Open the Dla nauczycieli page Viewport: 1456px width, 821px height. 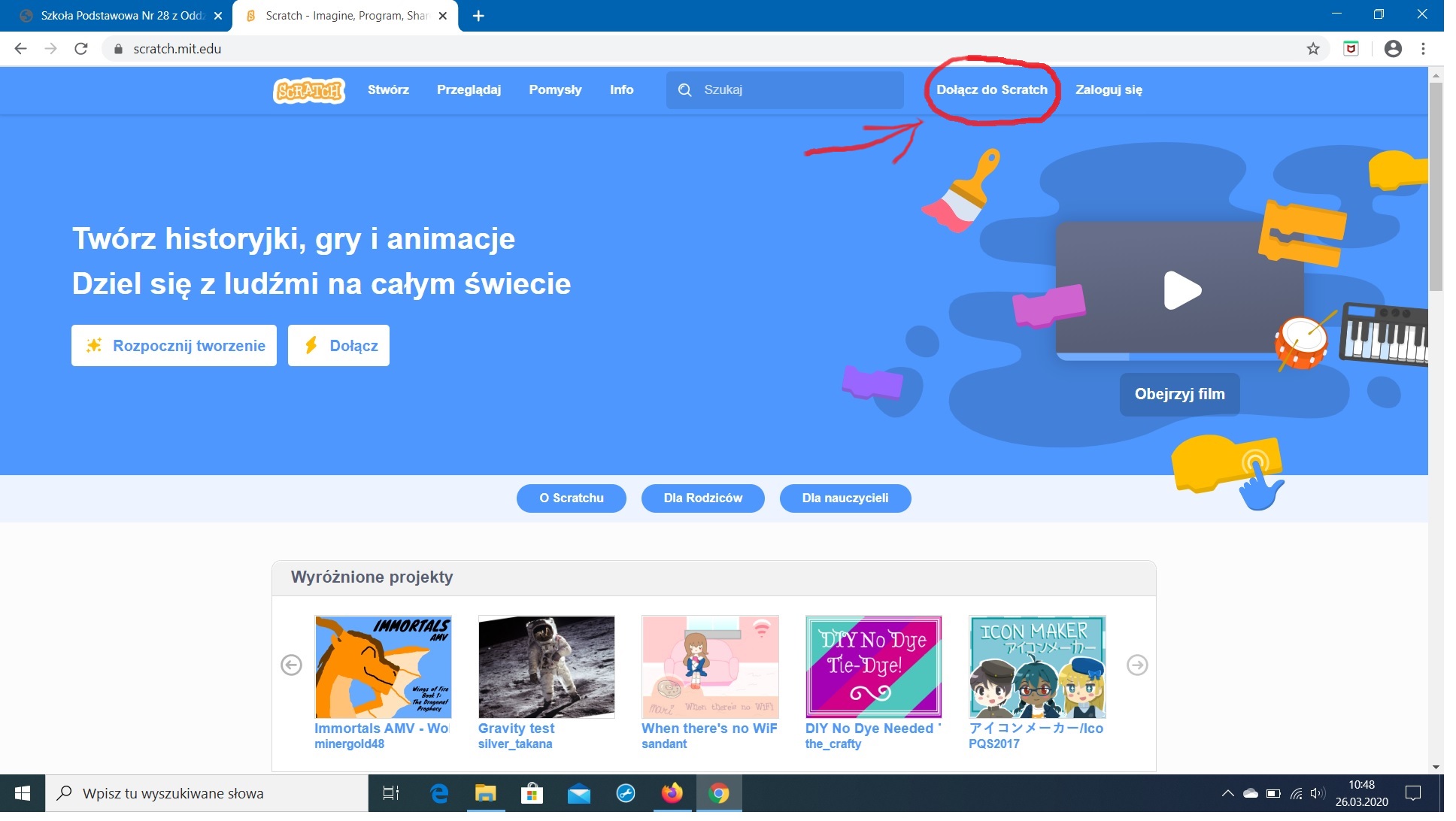845,498
